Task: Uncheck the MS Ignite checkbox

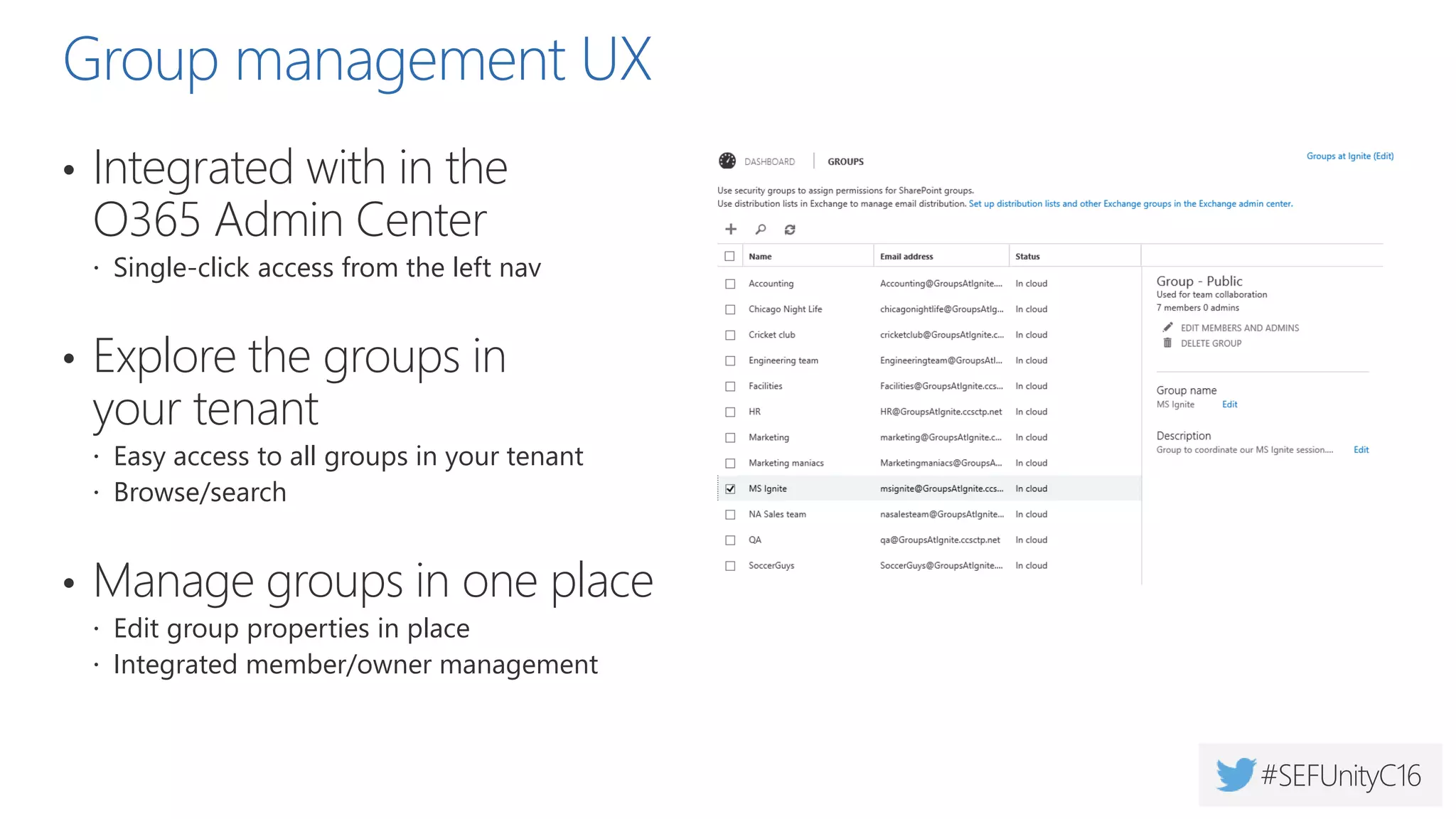Action: [730, 488]
